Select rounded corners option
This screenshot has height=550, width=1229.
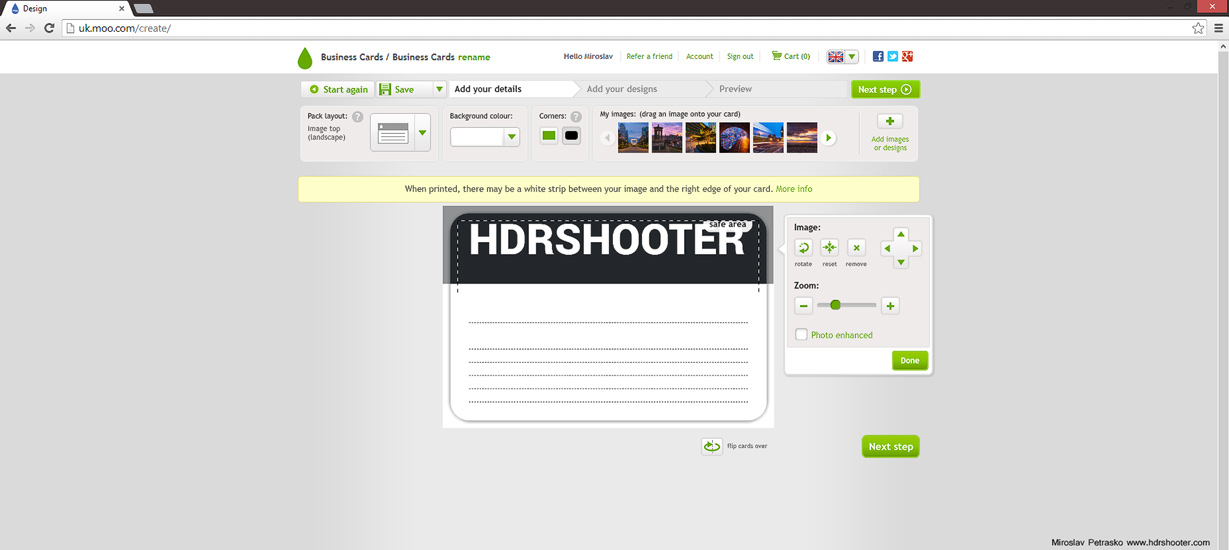point(571,136)
